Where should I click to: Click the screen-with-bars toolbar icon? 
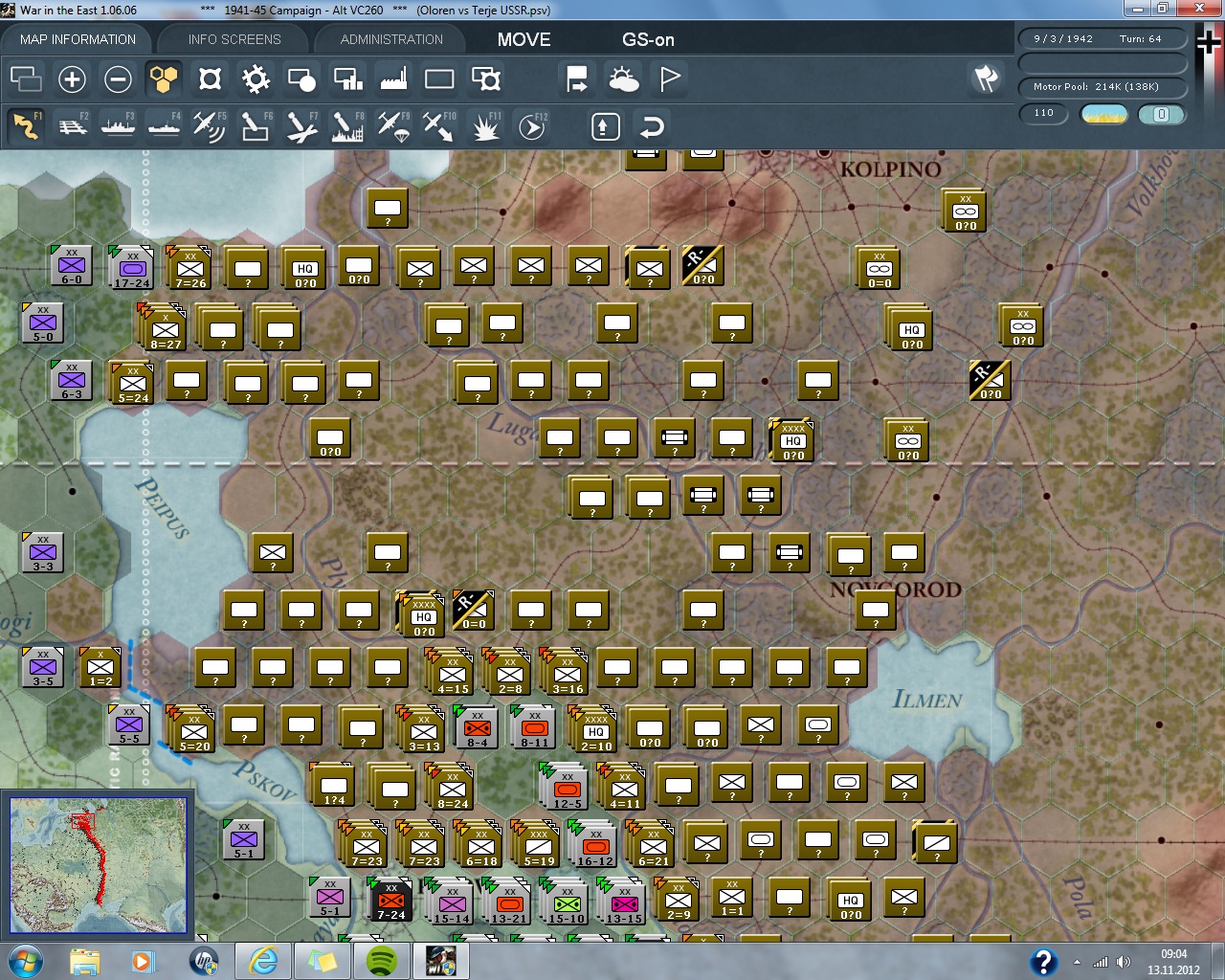point(347,78)
